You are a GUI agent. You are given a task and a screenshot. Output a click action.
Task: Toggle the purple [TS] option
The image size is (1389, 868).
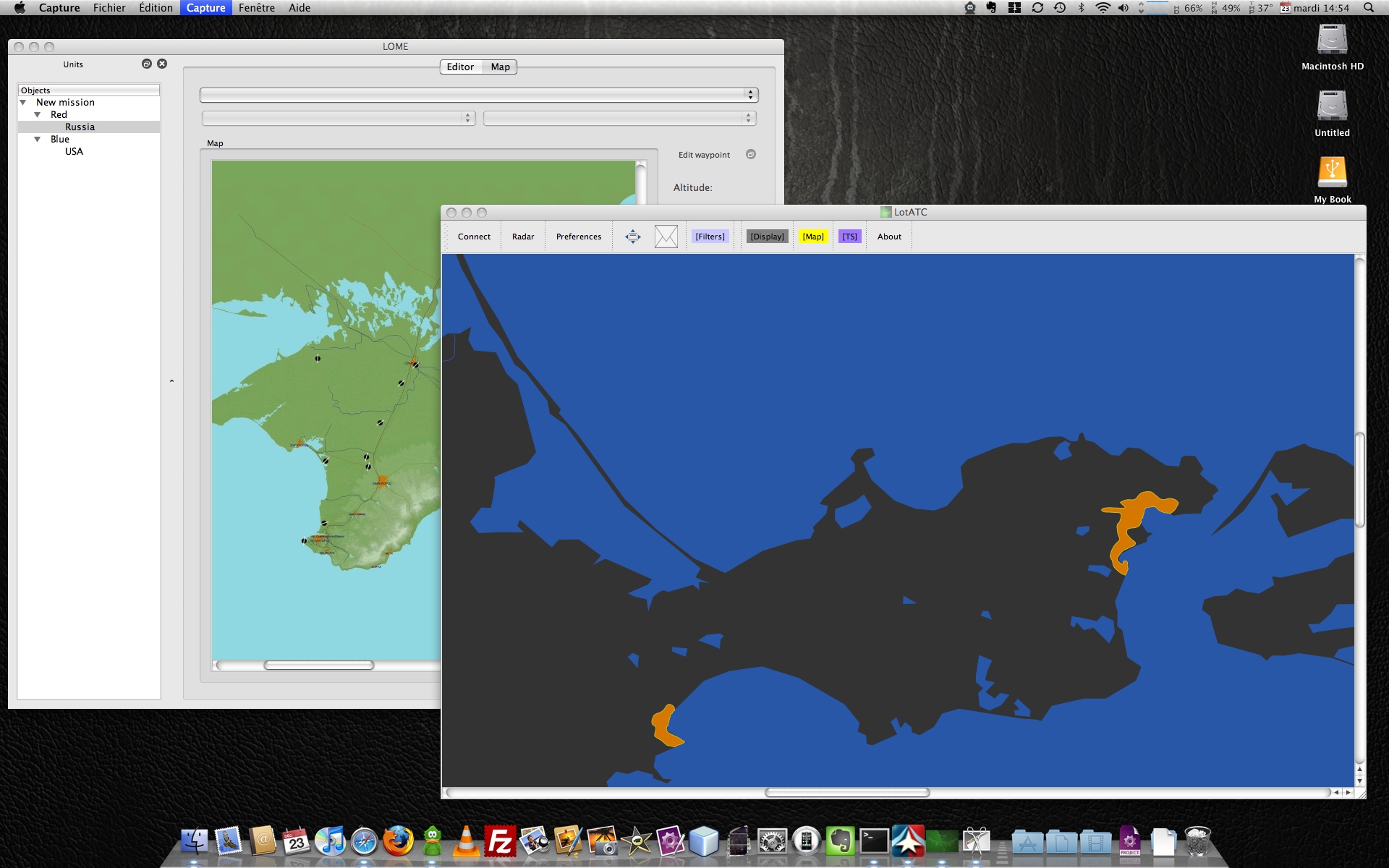point(849,237)
